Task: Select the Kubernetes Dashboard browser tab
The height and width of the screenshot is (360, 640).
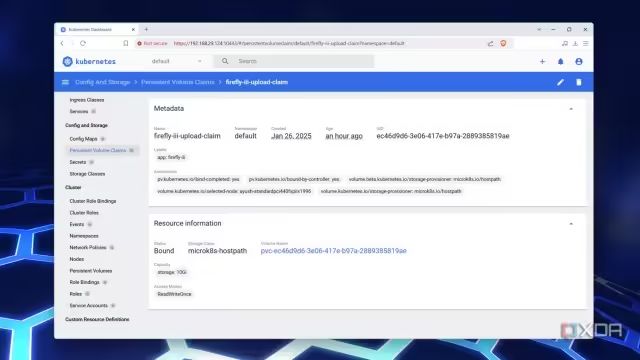Action: pyautogui.click(x=98, y=29)
